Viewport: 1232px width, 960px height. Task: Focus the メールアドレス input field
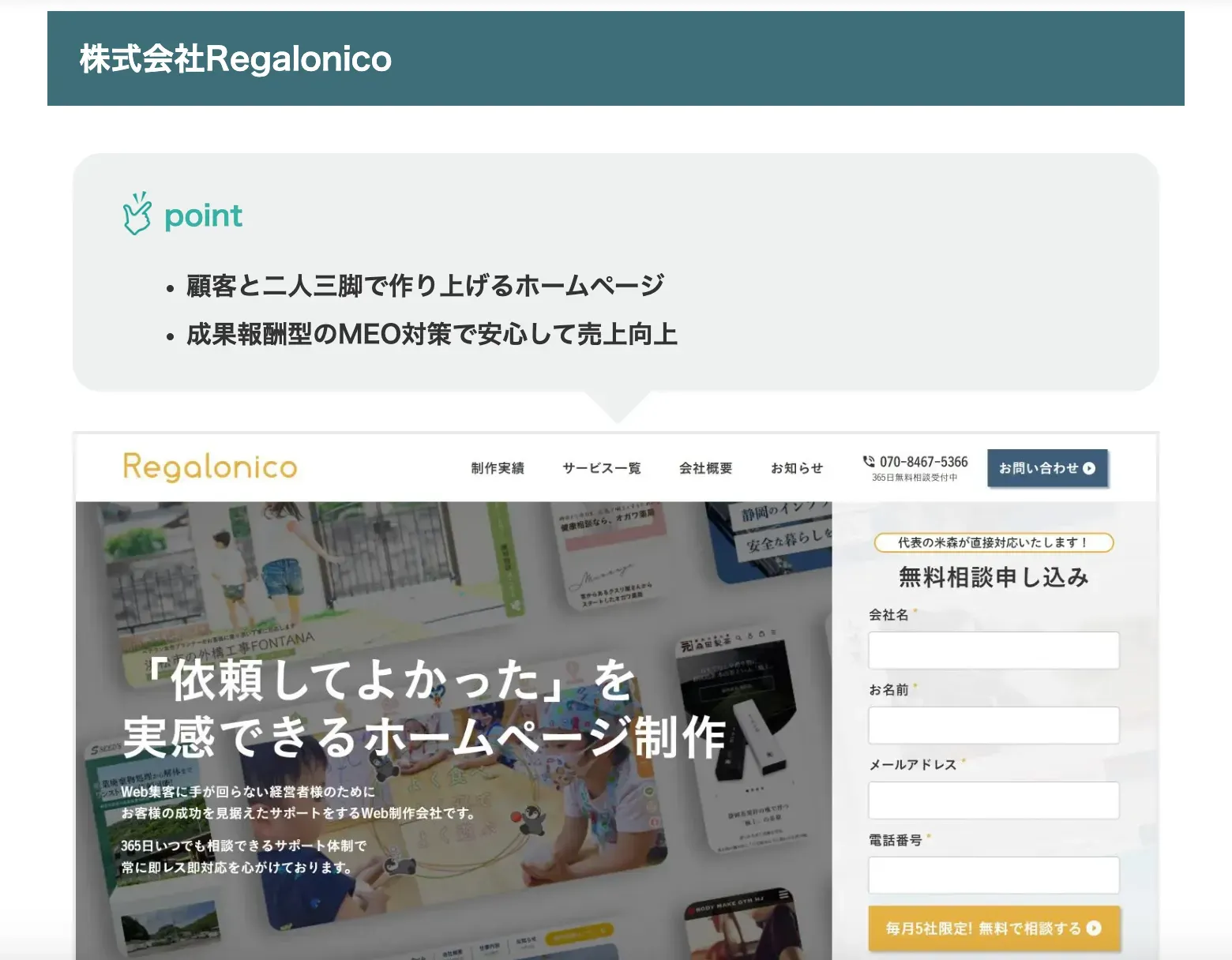993,801
